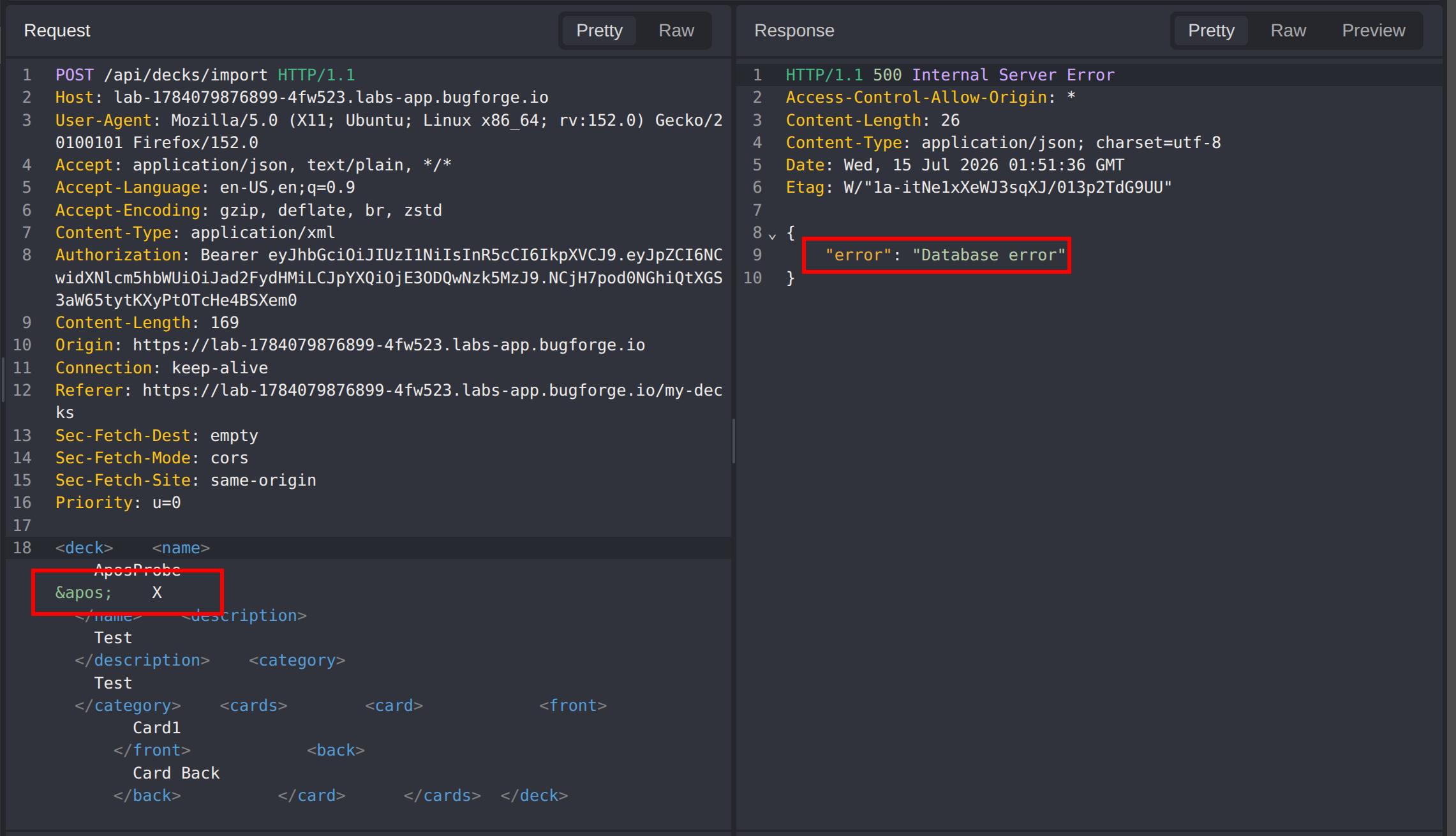Select the Accept-Encoding header line
The width and height of the screenshot is (1456, 836).
point(249,210)
